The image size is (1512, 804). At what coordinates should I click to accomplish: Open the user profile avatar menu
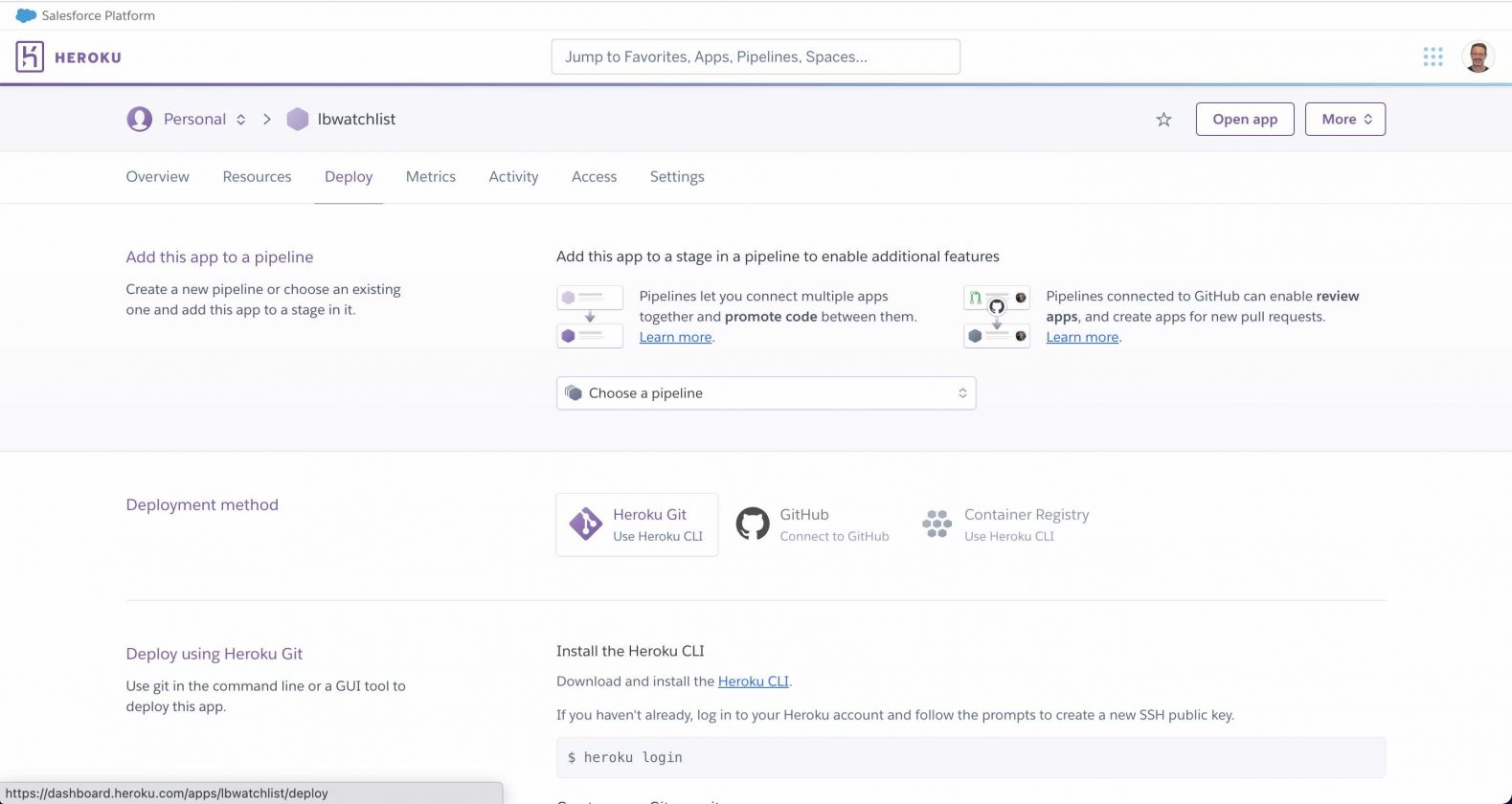coord(1478,57)
